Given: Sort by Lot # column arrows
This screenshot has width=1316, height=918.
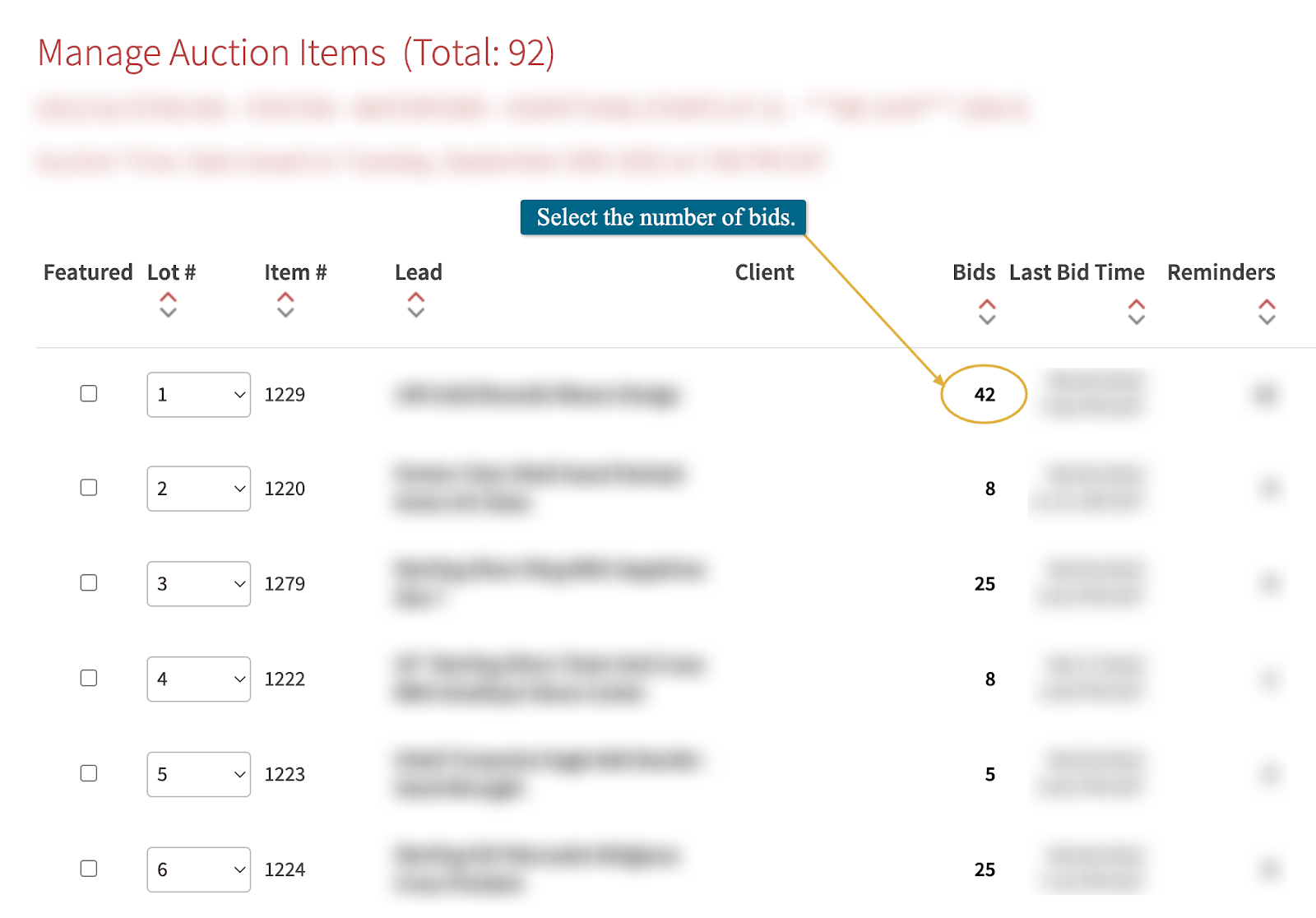Looking at the screenshot, I should click(168, 304).
